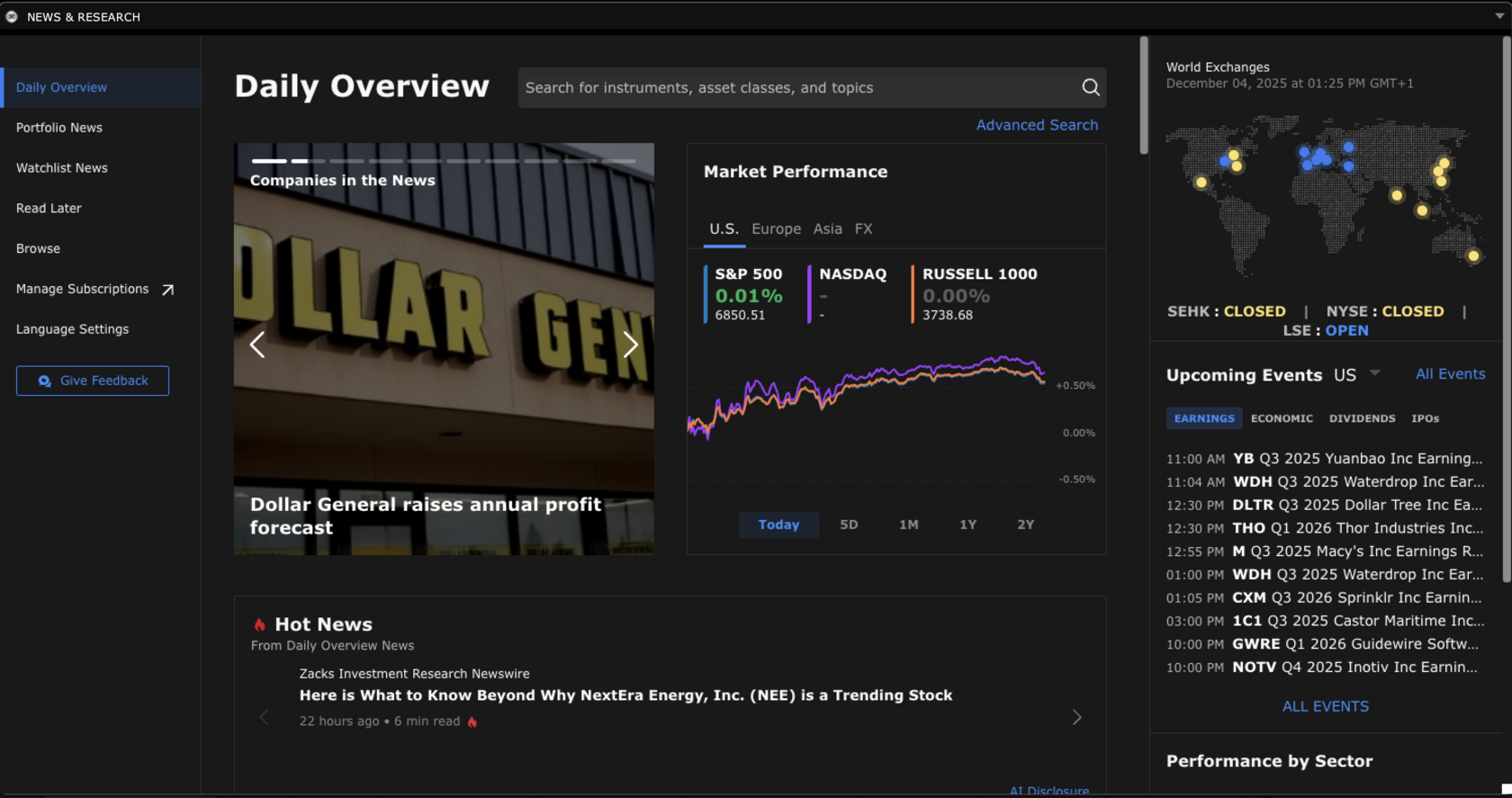The image size is (1512, 798).
Task: Click the News & Research panel icon
Action: click(12, 17)
